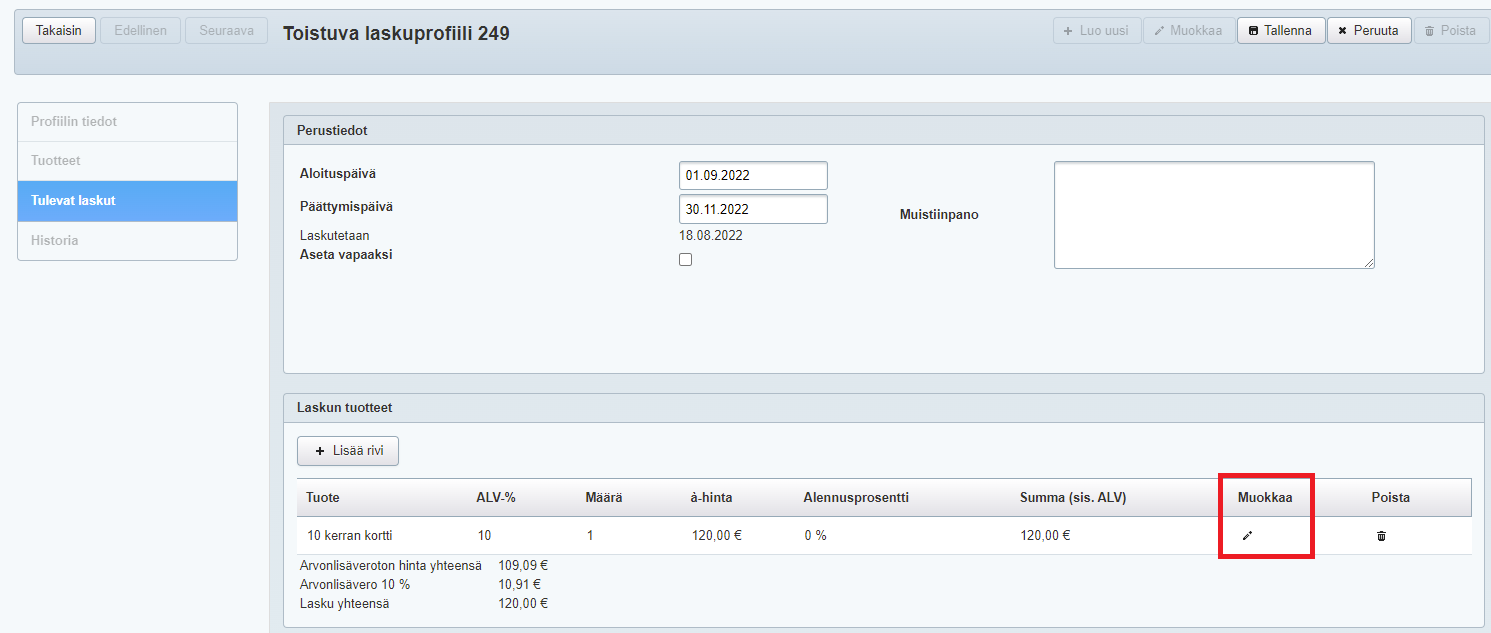Toggle the Aseta vapaaksi checkbox
This screenshot has width=1491, height=633.
point(685,260)
